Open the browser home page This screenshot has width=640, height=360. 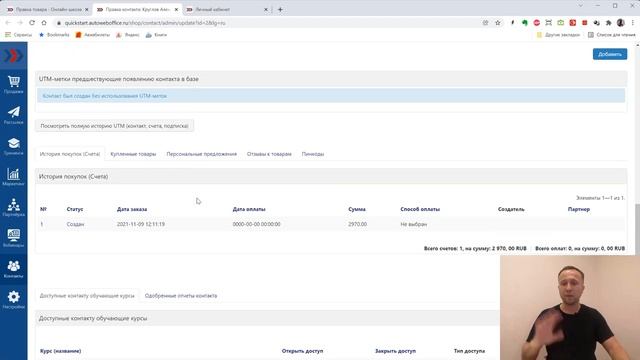(x=44, y=23)
